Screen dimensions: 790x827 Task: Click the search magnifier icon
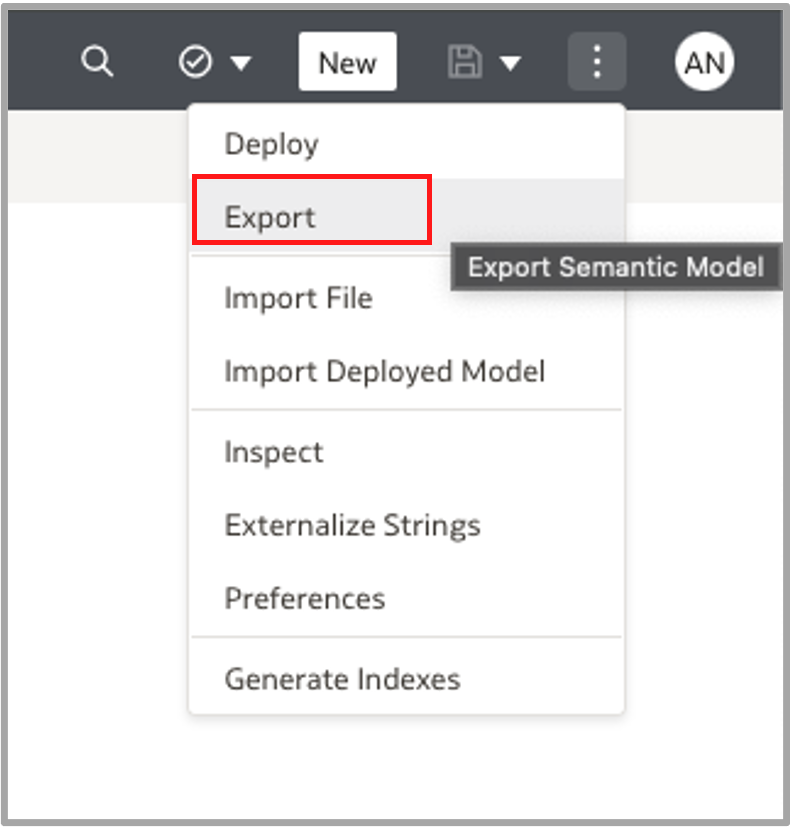(97, 62)
